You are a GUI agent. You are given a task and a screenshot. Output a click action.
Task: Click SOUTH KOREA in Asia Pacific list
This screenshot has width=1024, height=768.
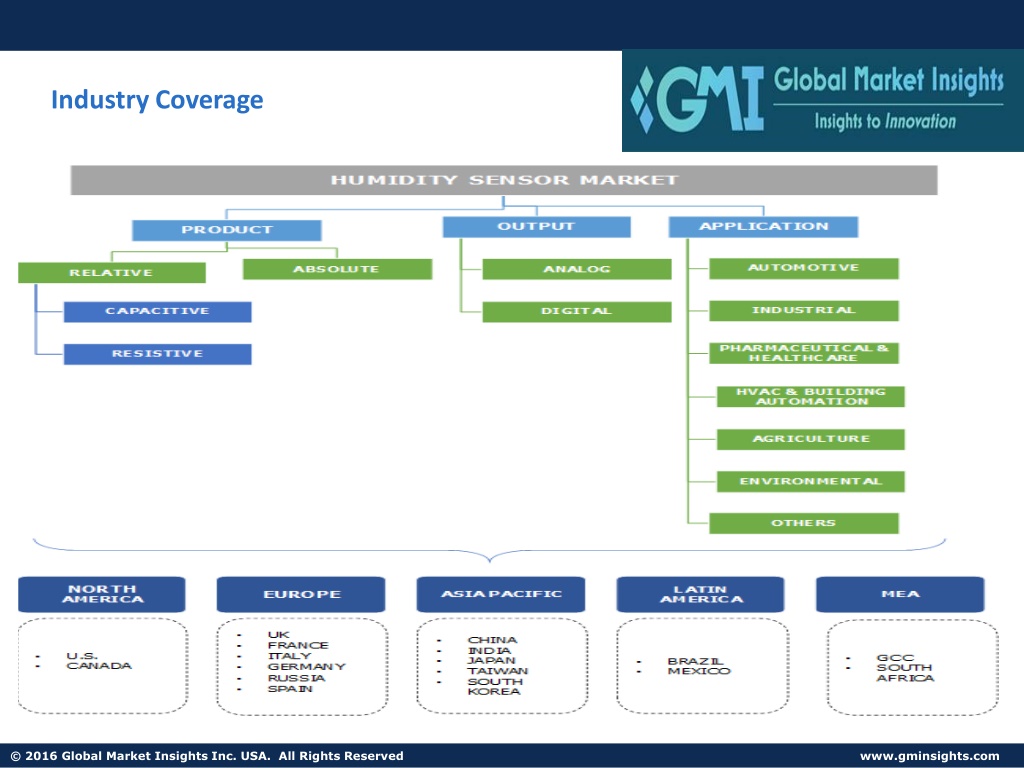[x=496, y=686]
